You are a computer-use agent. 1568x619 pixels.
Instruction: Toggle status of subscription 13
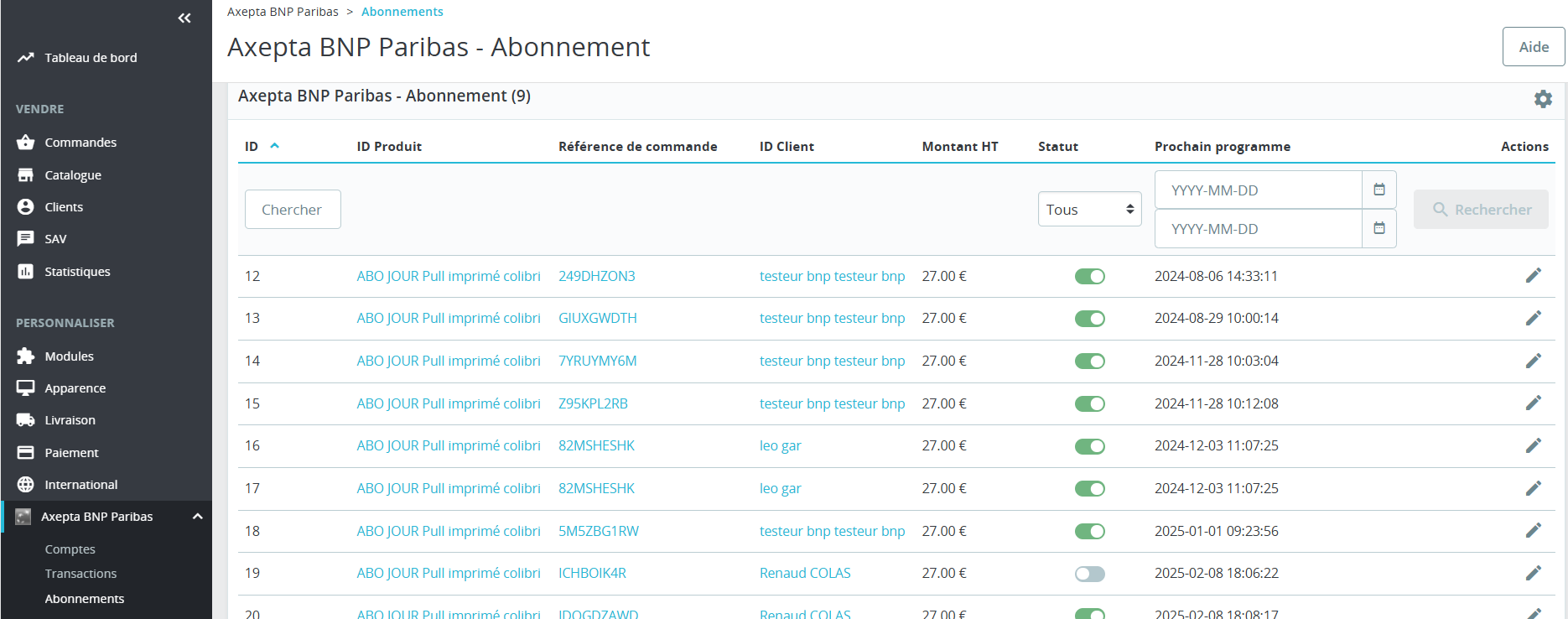(1090, 319)
